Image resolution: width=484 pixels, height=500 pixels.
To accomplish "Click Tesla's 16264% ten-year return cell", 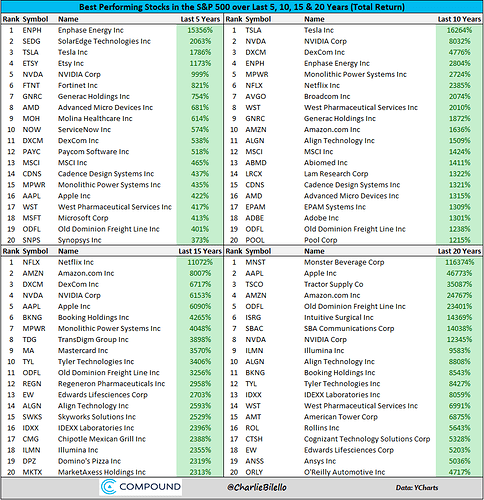I will [459, 30].
